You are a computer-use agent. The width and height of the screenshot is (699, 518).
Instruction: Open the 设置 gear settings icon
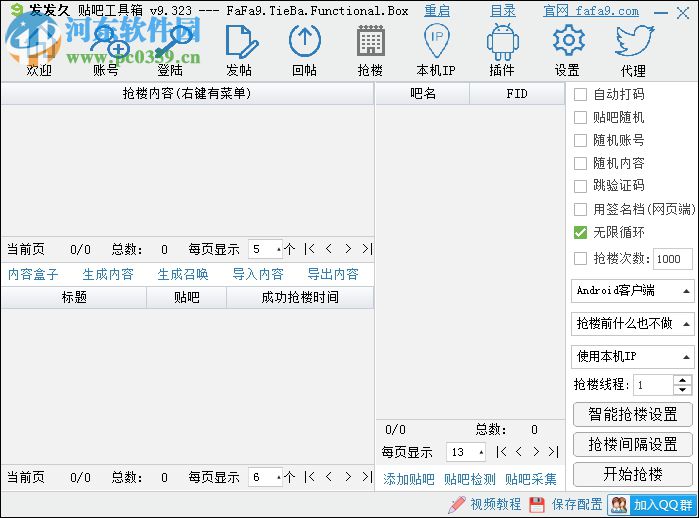click(x=568, y=40)
